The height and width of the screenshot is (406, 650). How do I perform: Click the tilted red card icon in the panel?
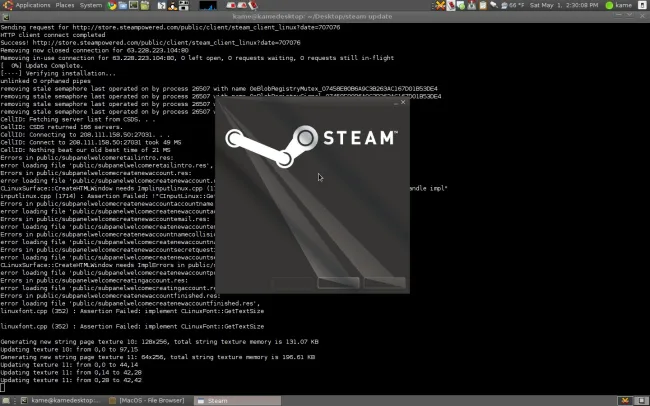coord(253,5)
